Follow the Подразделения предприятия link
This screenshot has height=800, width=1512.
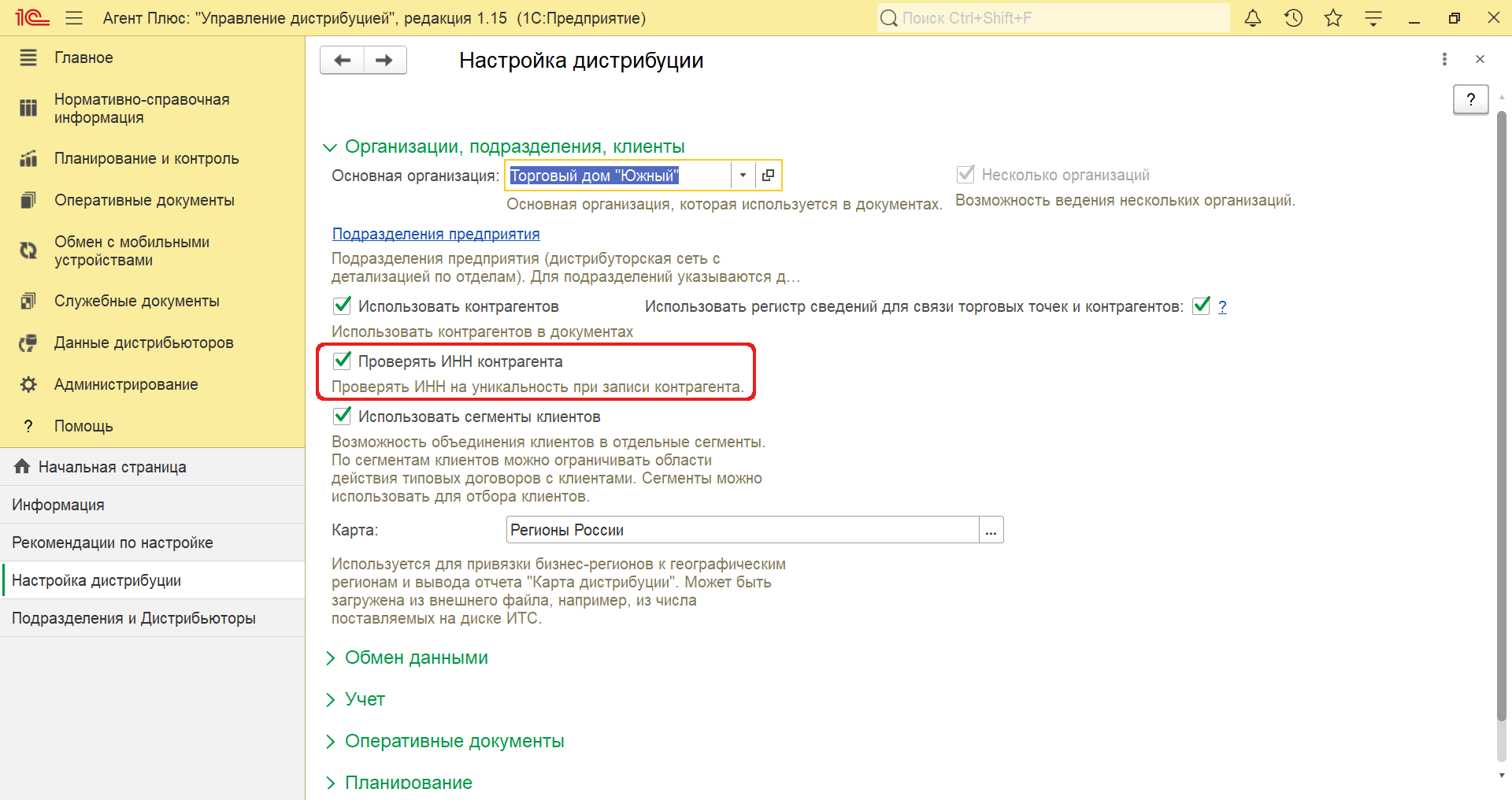[435, 234]
